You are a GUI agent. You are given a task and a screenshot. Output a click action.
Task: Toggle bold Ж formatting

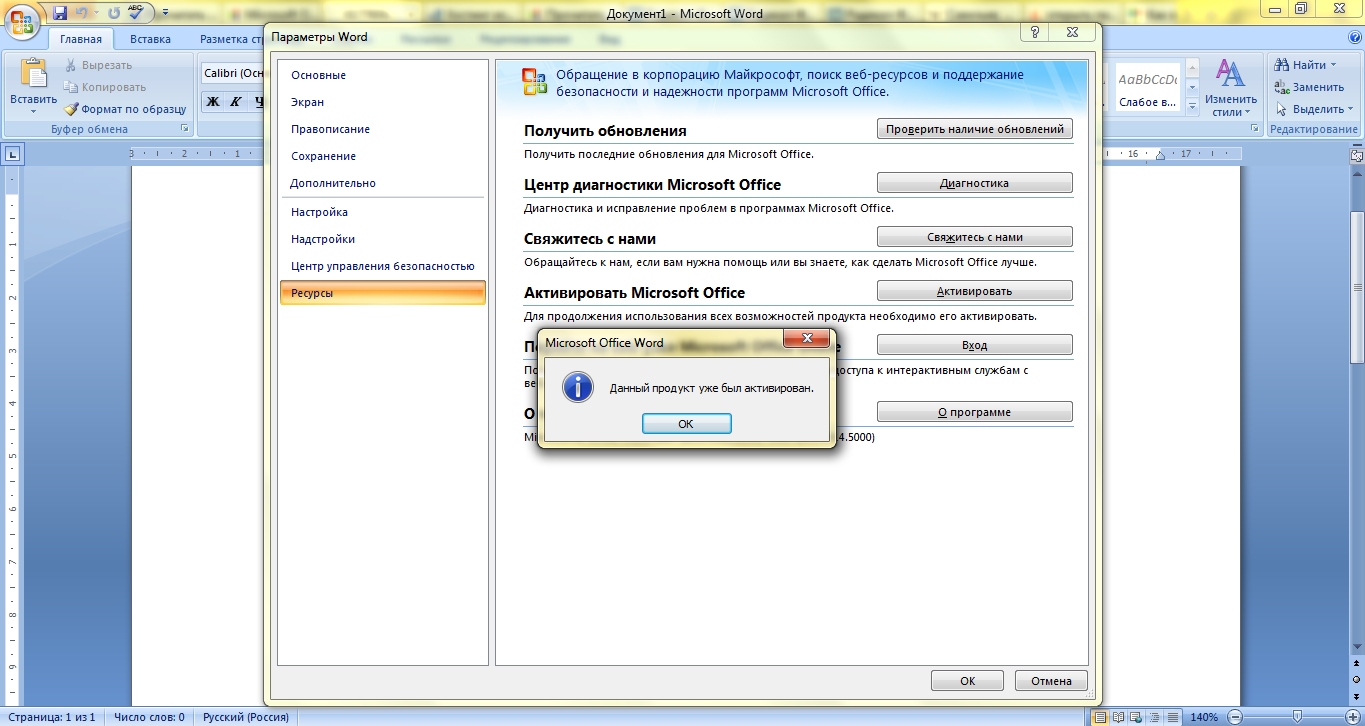point(213,101)
